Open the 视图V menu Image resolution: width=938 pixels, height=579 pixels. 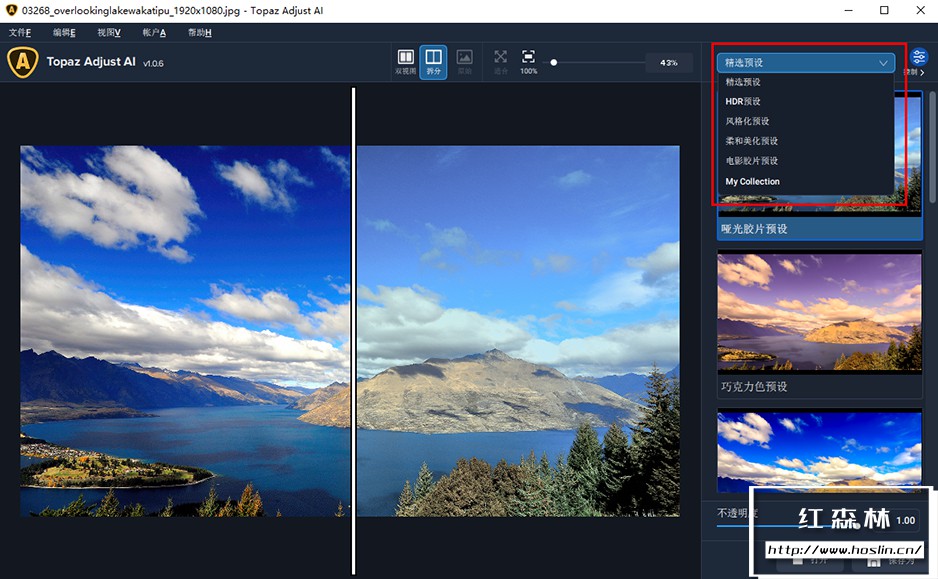(x=109, y=32)
